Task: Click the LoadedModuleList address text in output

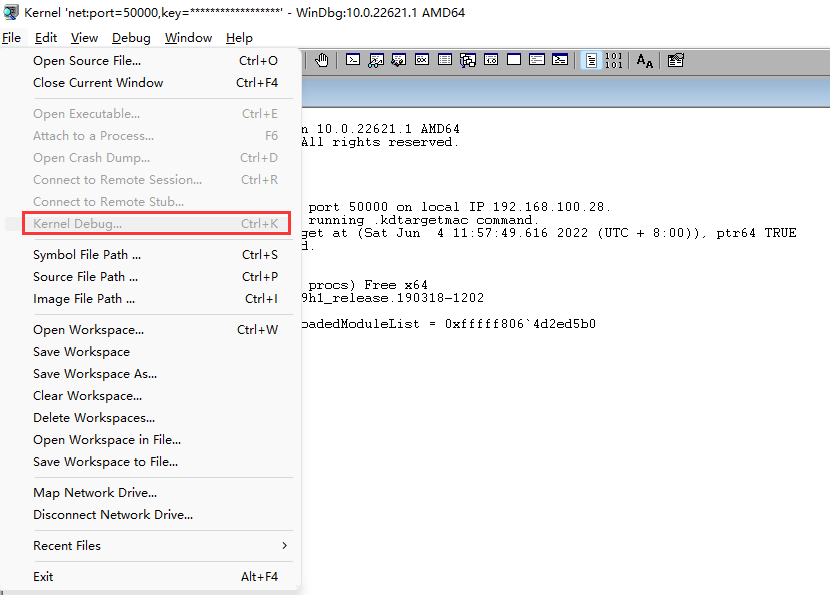Action: click(x=520, y=324)
